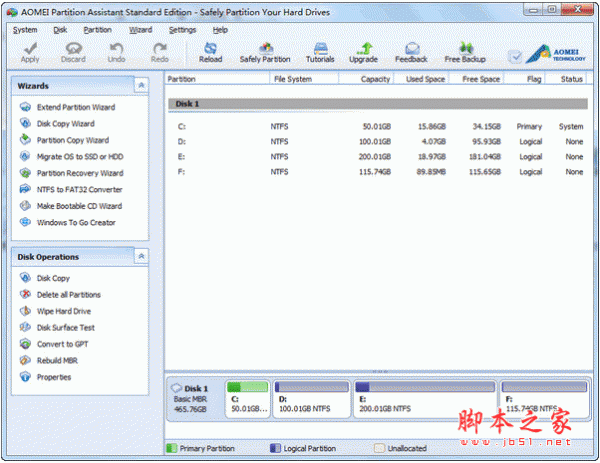Open the System menu
Screen dimensions: 600x463
click(25, 30)
